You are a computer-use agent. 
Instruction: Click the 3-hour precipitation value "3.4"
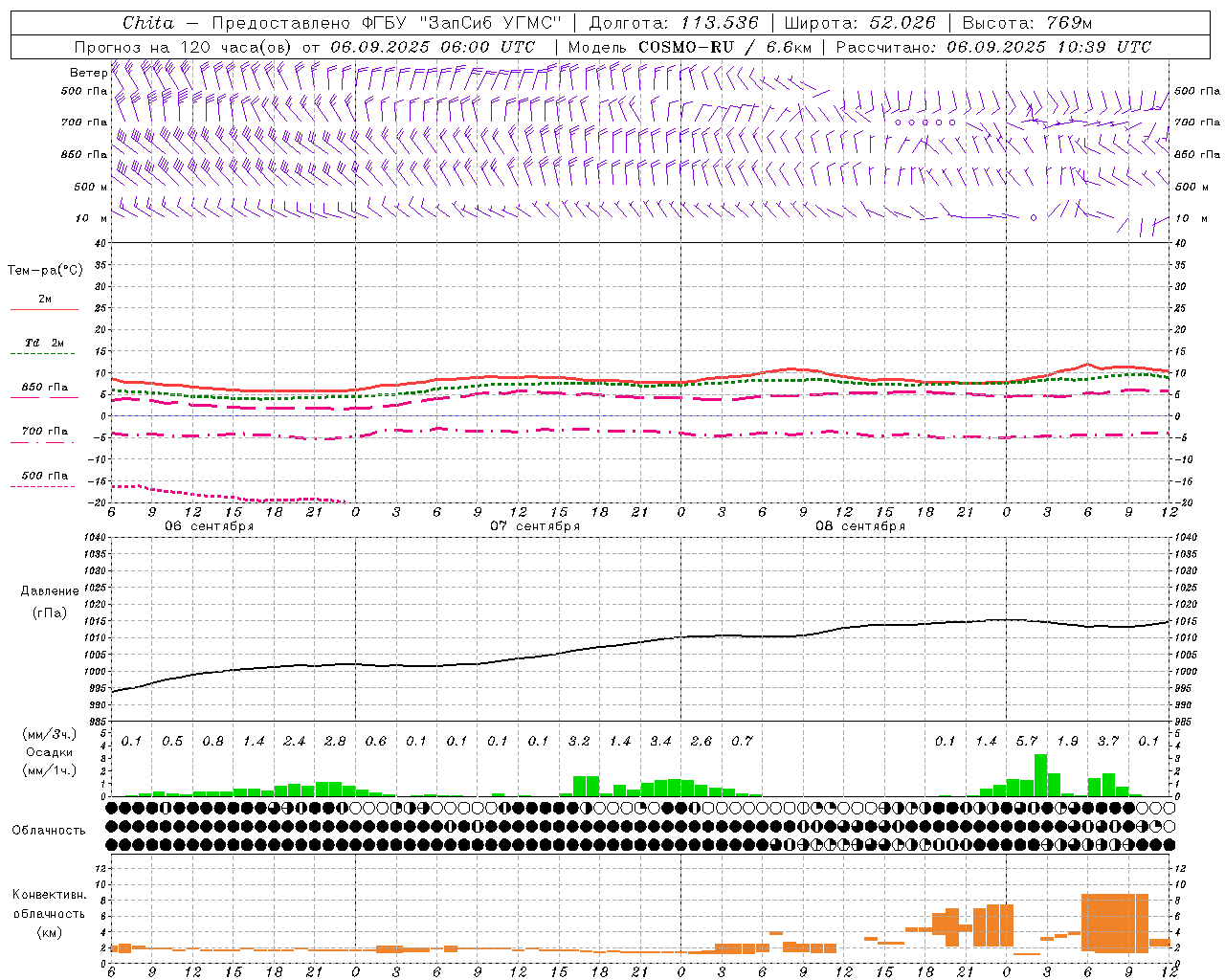click(660, 741)
